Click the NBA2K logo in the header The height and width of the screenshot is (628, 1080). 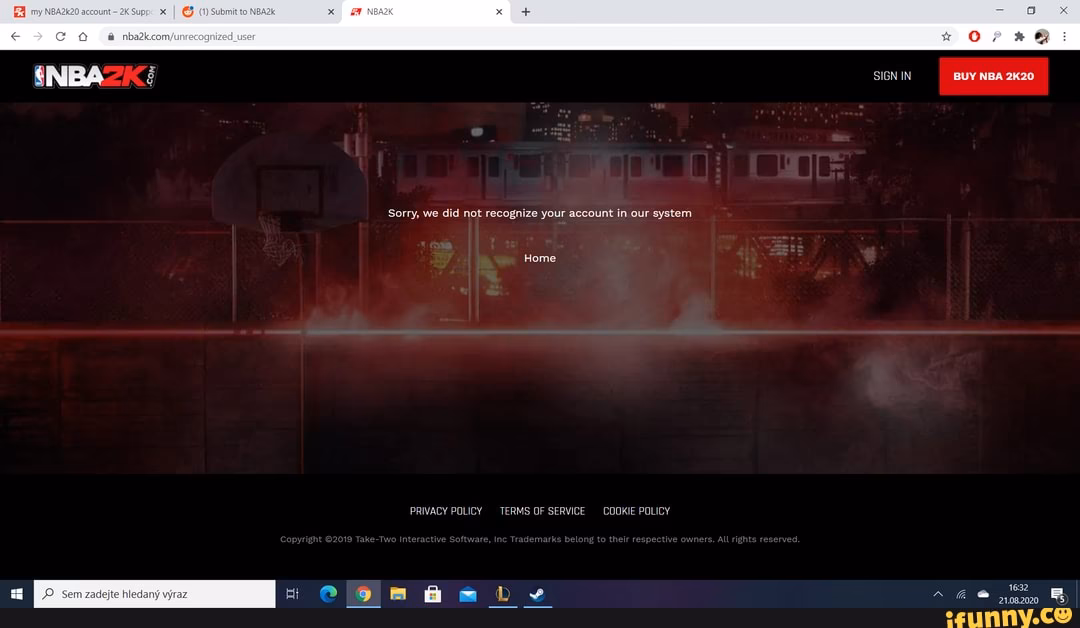[x=95, y=76]
